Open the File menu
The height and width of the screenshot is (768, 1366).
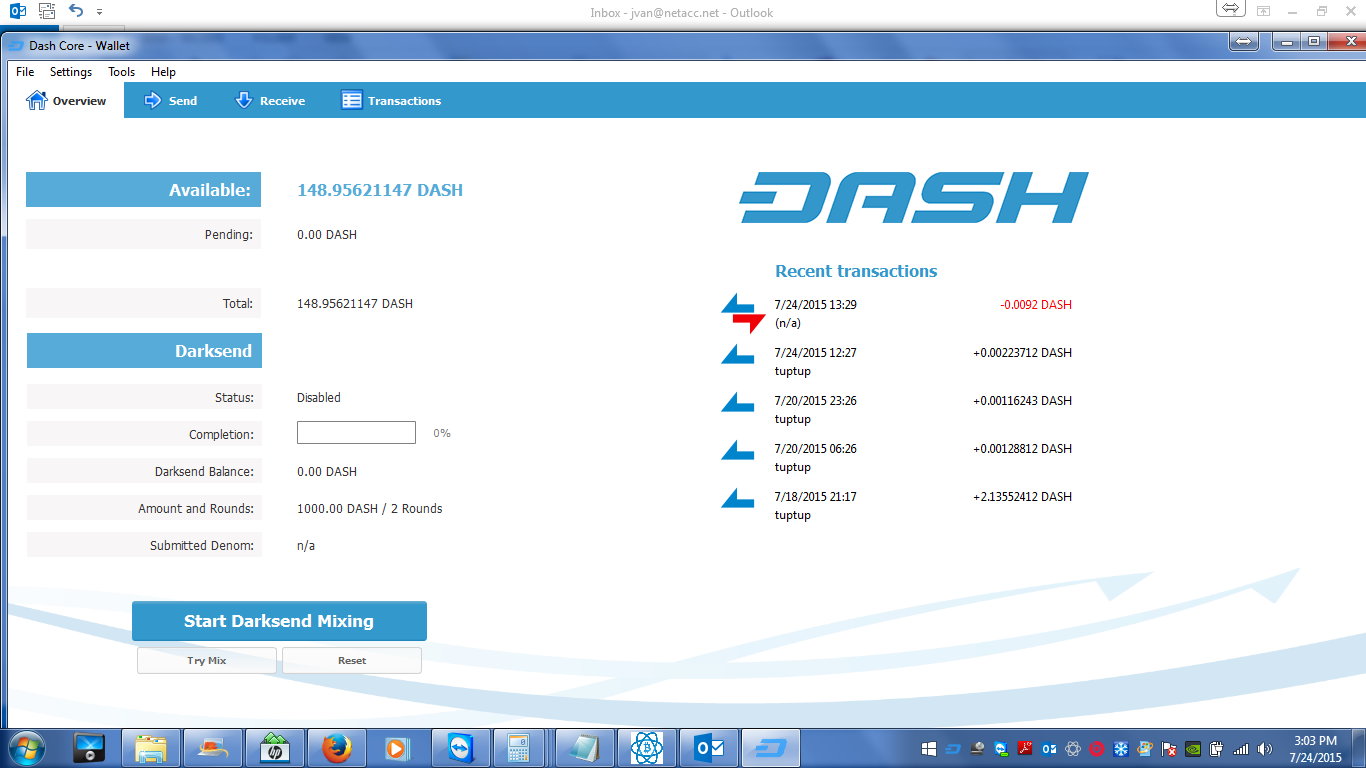click(25, 72)
